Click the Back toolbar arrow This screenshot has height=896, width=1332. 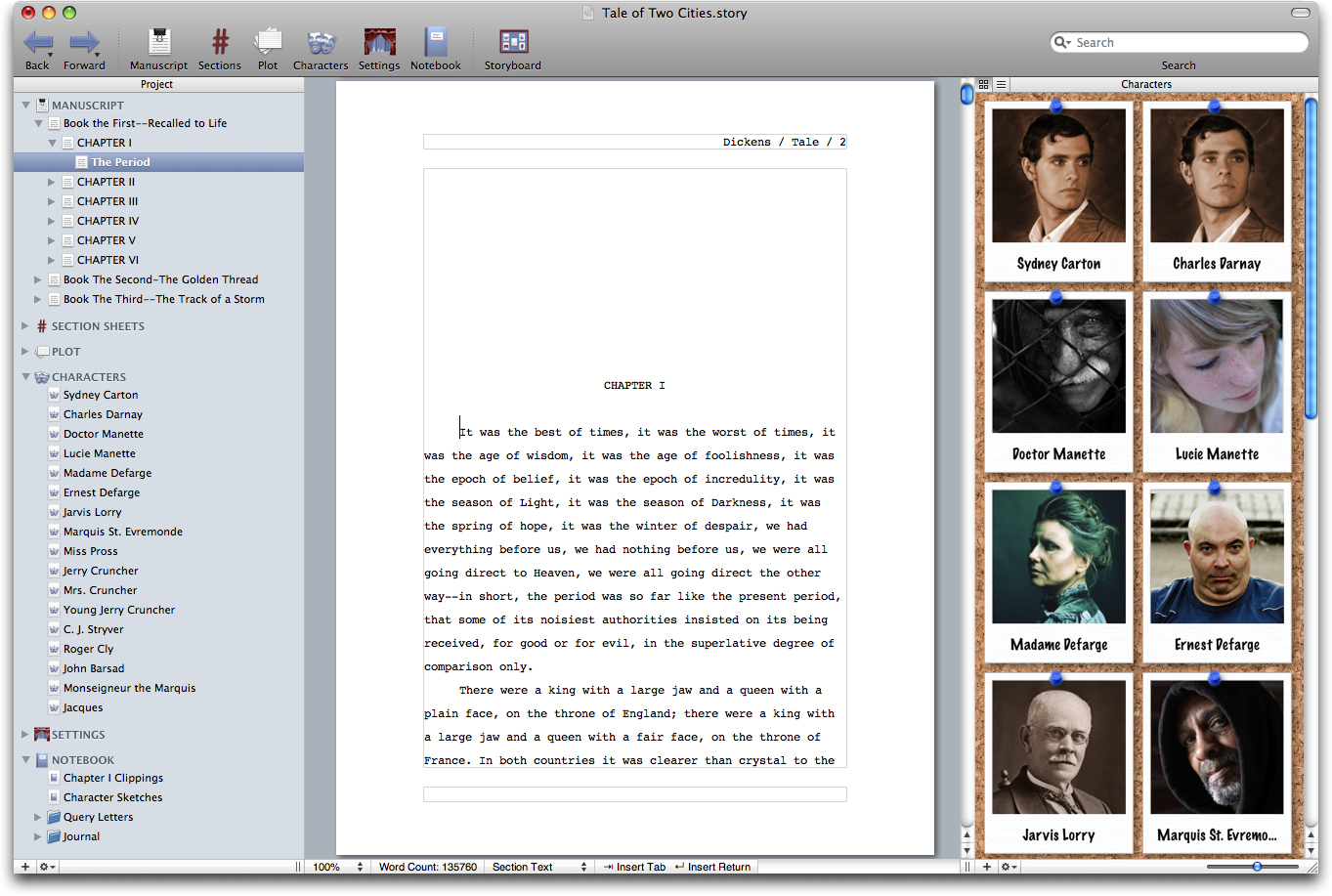point(38,43)
